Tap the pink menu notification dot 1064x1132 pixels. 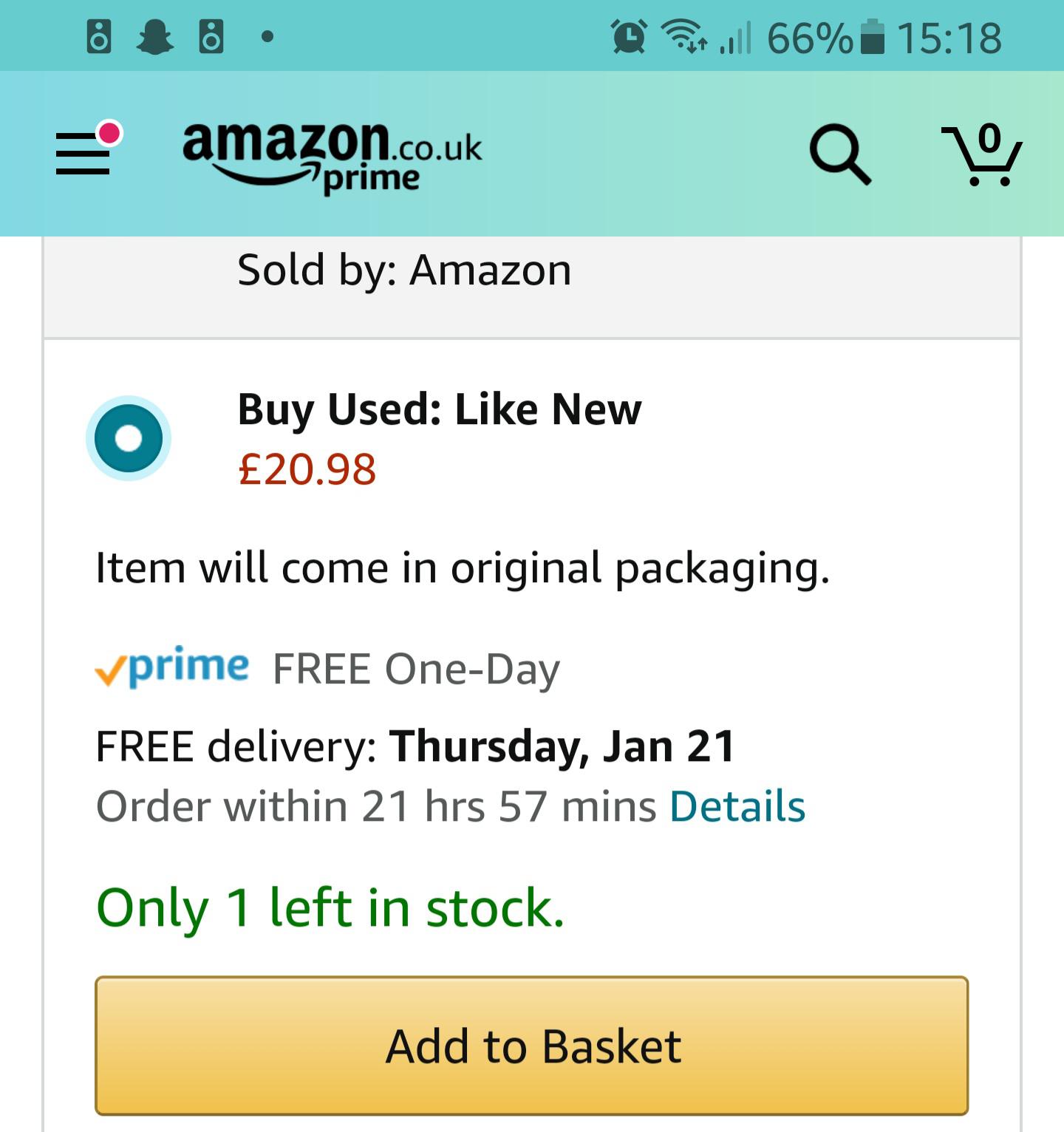(x=109, y=133)
